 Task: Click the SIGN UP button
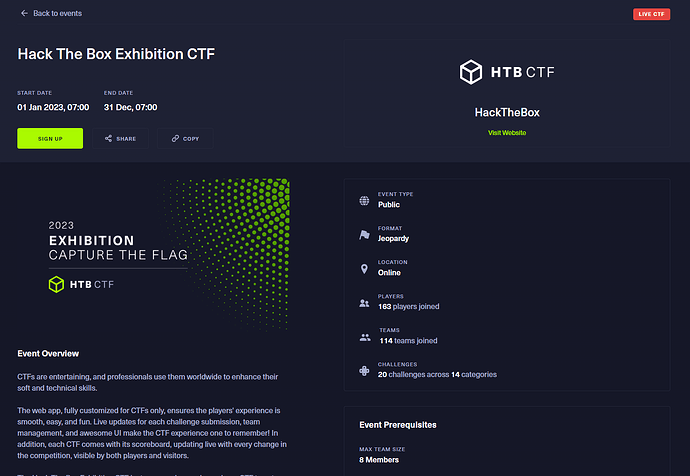pyautogui.click(x=50, y=139)
